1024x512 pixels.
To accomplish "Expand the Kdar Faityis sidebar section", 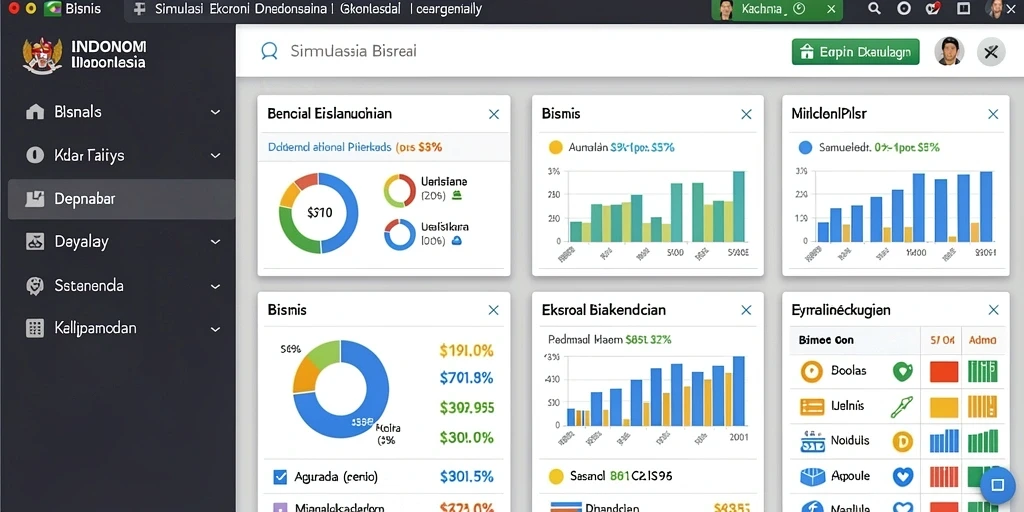I will click(215, 156).
